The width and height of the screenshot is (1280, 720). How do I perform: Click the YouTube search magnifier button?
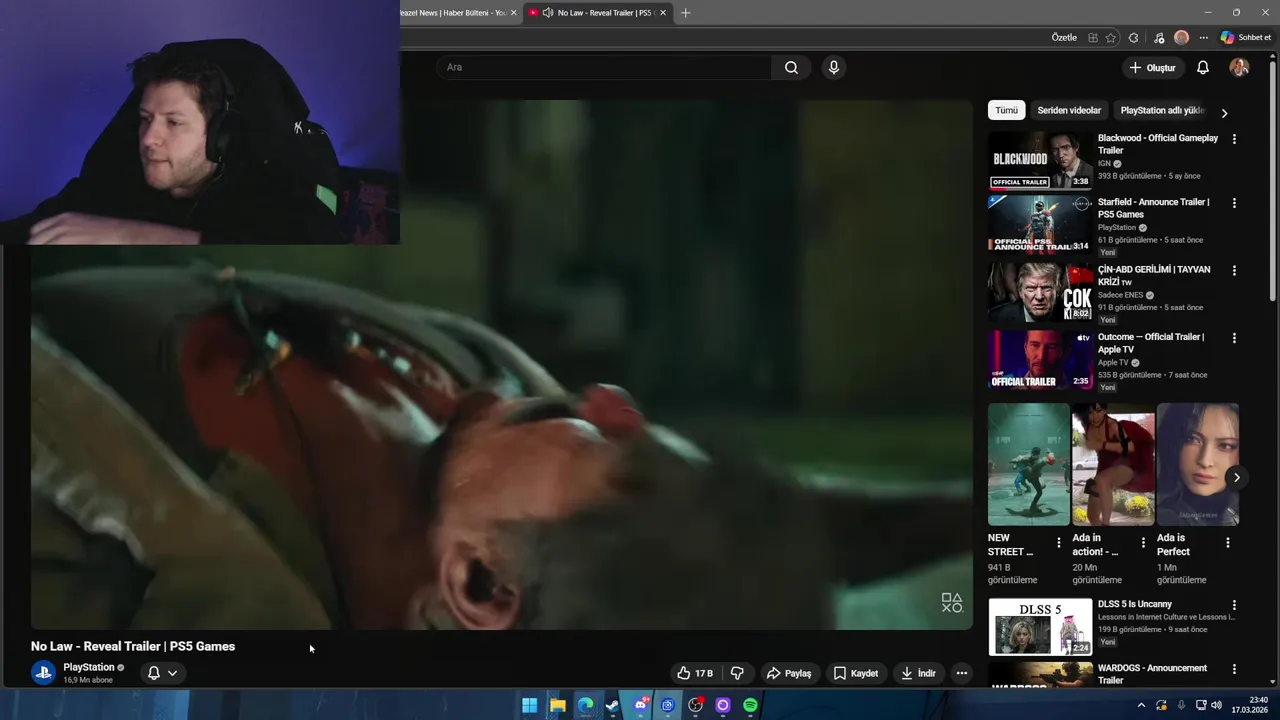click(x=791, y=68)
